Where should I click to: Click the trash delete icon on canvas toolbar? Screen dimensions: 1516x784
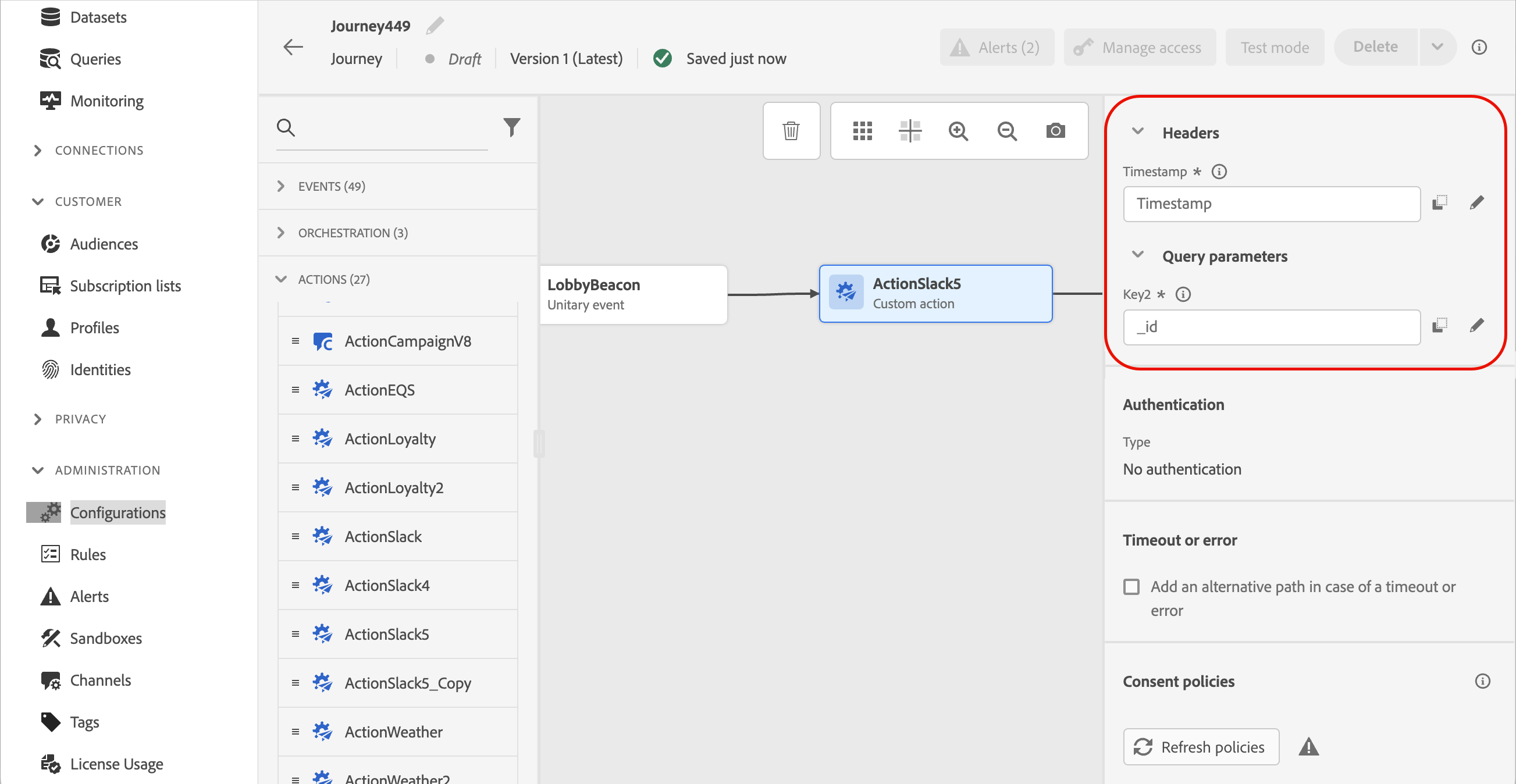click(x=791, y=131)
